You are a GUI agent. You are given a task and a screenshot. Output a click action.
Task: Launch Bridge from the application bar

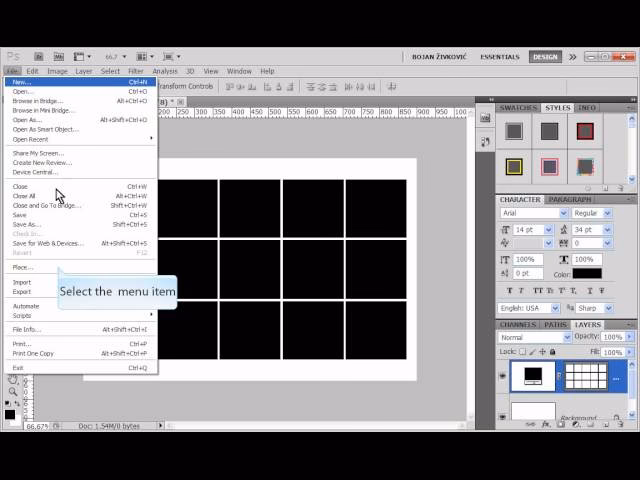point(38,57)
